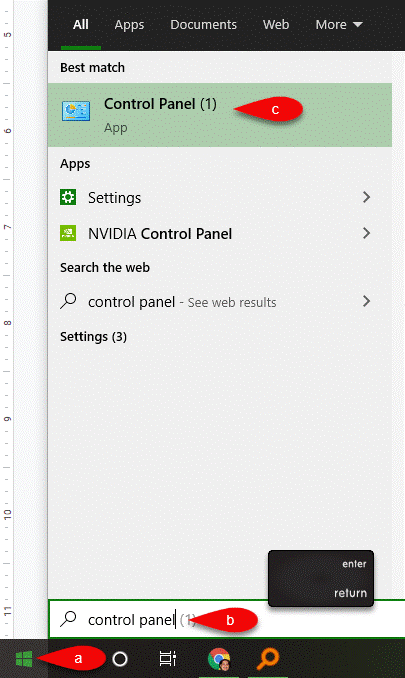Switch to the Web tab
The height and width of the screenshot is (678, 405).
(276, 25)
